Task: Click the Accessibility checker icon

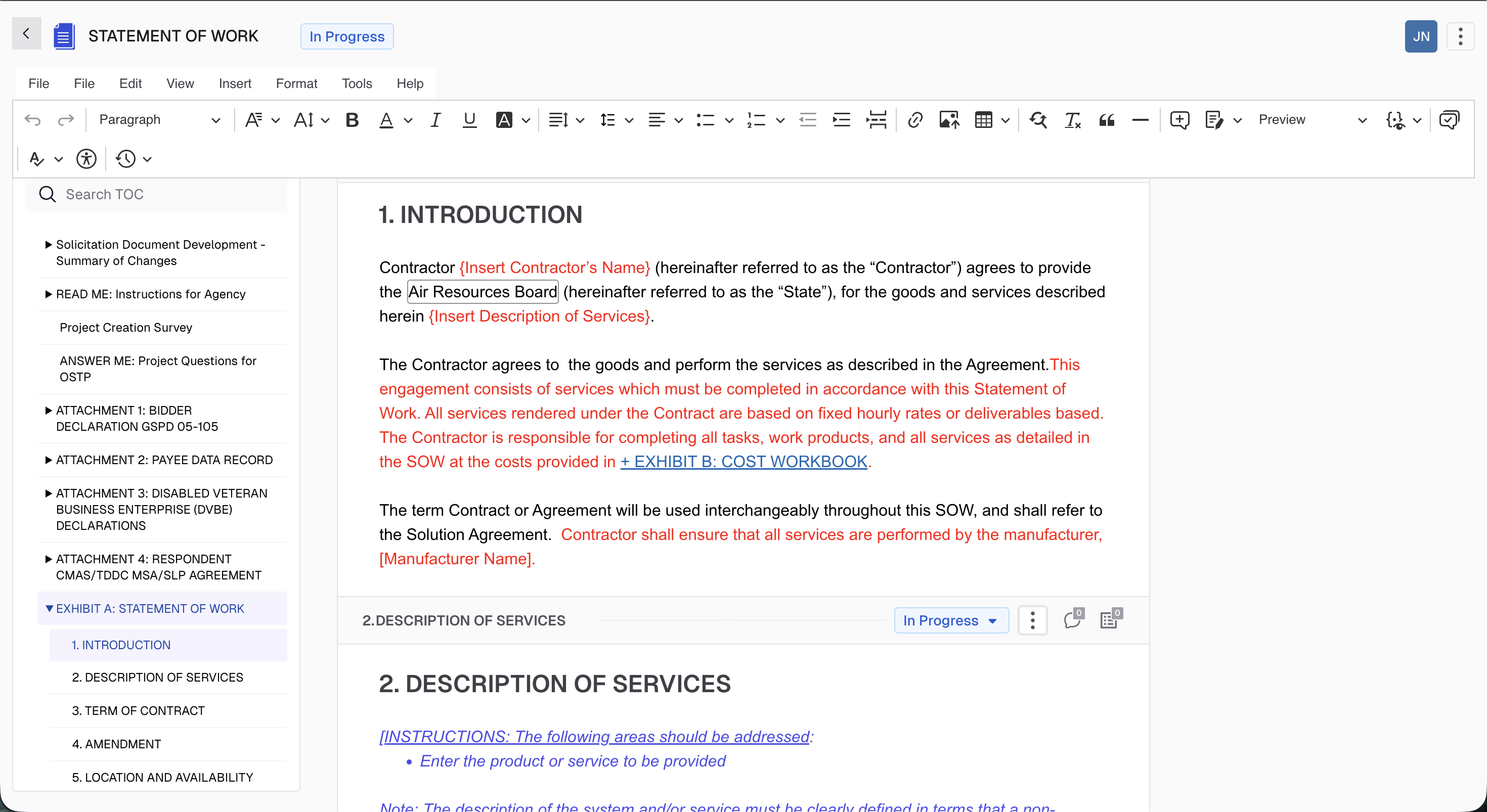Action: click(86, 159)
